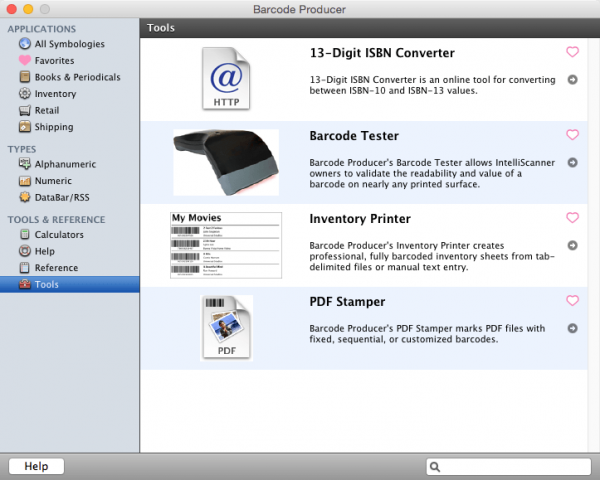Image resolution: width=600 pixels, height=480 pixels.
Task: Minimize the Barcode Producer window
Action: point(28,8)
